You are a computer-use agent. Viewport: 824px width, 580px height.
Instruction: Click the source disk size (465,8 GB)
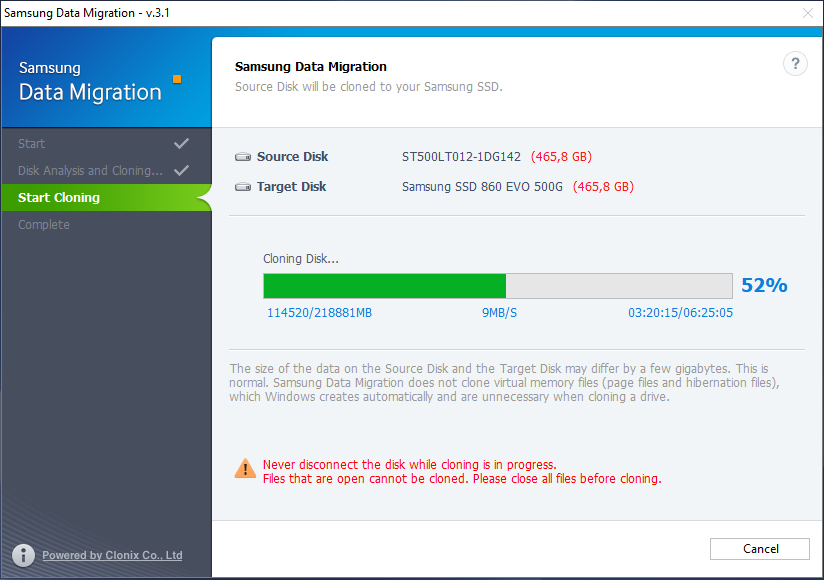click(x=561, y=157)
